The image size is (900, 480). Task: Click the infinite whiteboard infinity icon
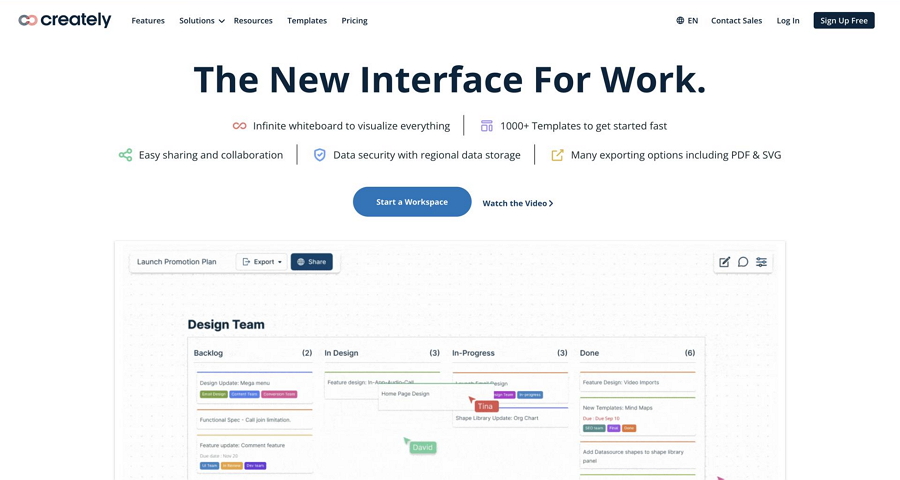coord(239,126)
